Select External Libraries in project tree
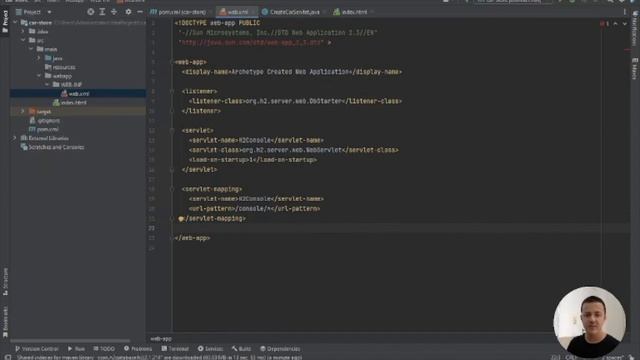This screenshot has width=640, height=360. (49, 138)
